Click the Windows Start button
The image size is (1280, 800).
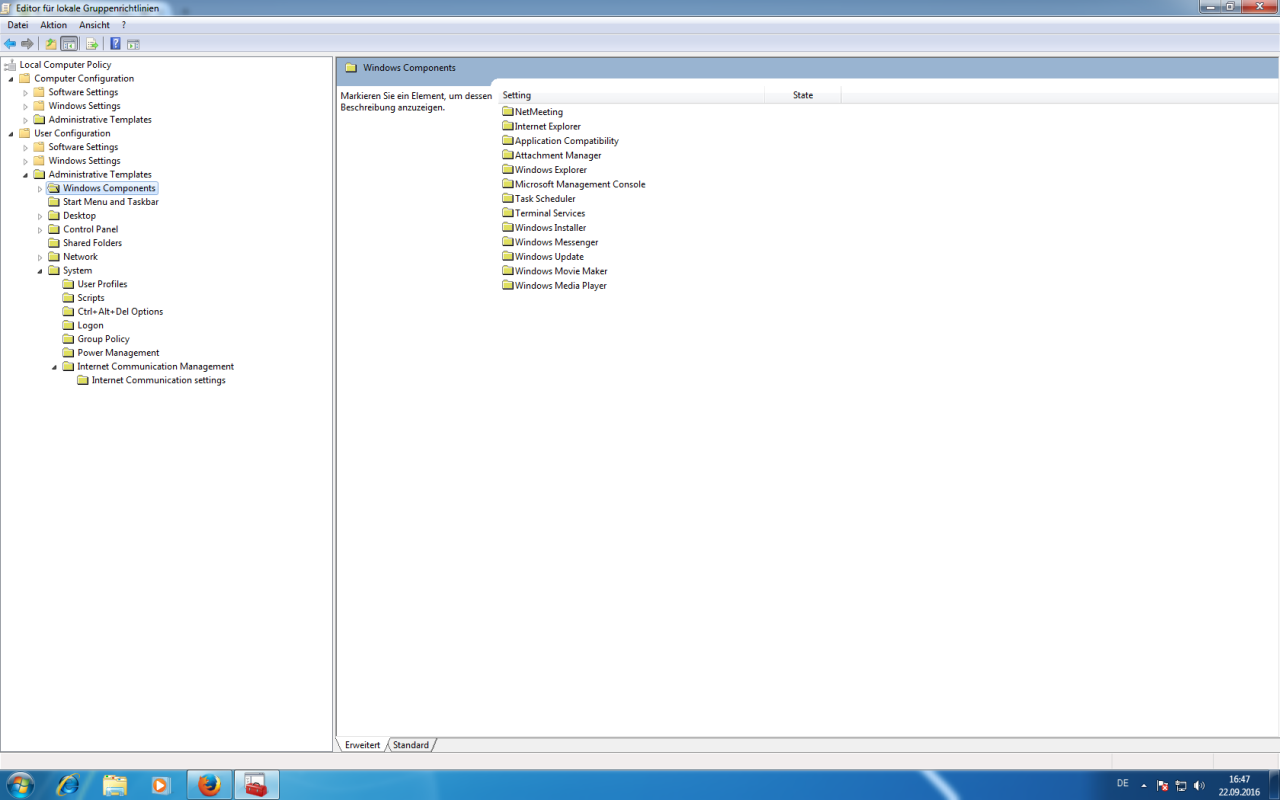point(19,785)
